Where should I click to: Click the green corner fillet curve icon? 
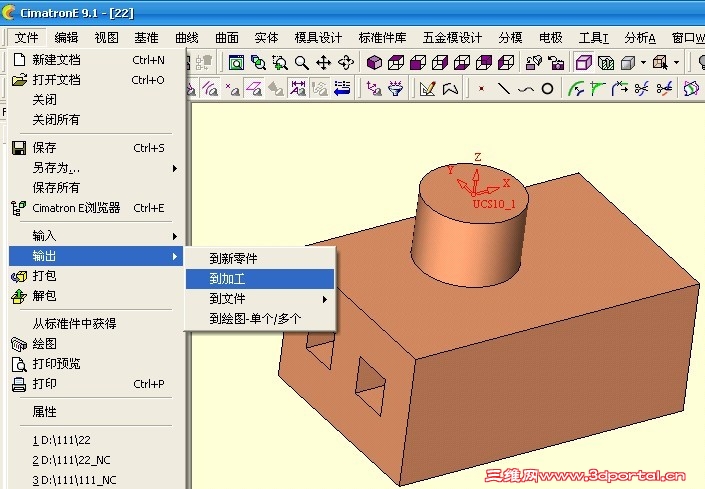[598, 88]
